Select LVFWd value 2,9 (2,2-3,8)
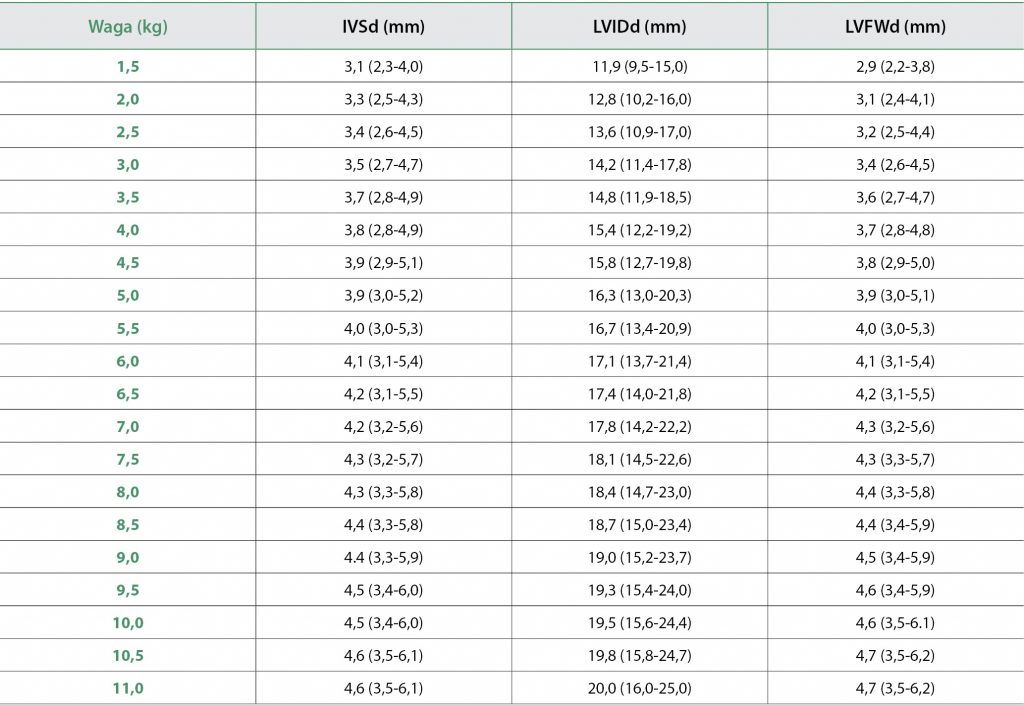Image resolution: width=1024 pixels, height=705 pixels. [x=895, y=67]
